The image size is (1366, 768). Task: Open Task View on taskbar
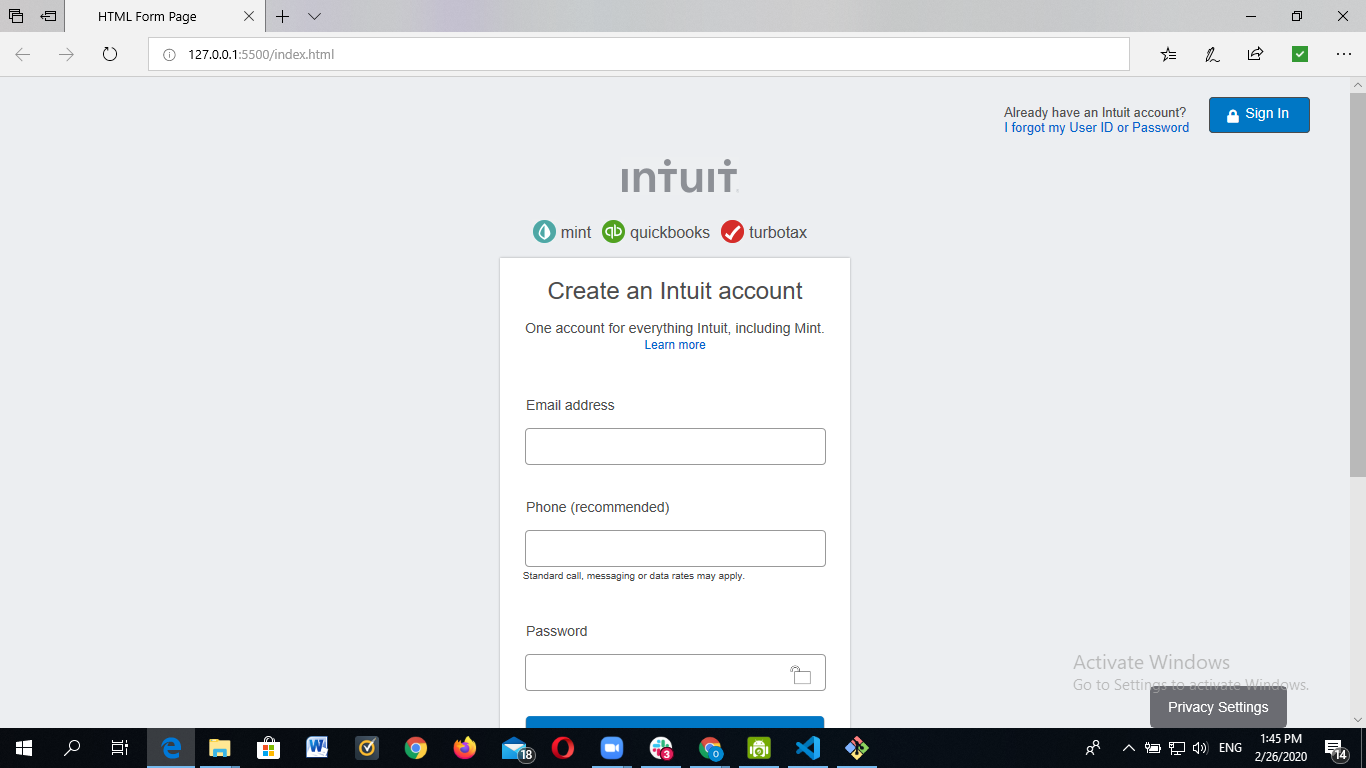click(120, 748)
